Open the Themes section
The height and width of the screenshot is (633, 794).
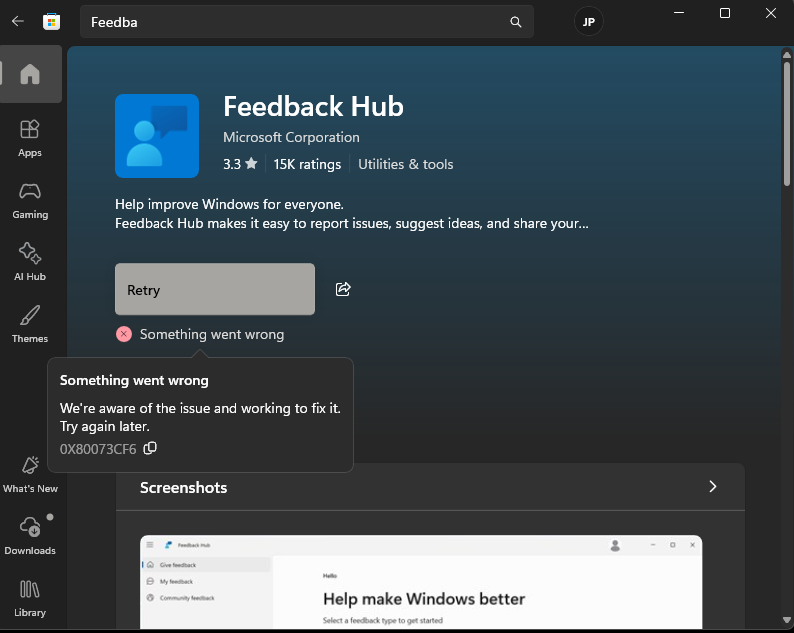point(30,324)
